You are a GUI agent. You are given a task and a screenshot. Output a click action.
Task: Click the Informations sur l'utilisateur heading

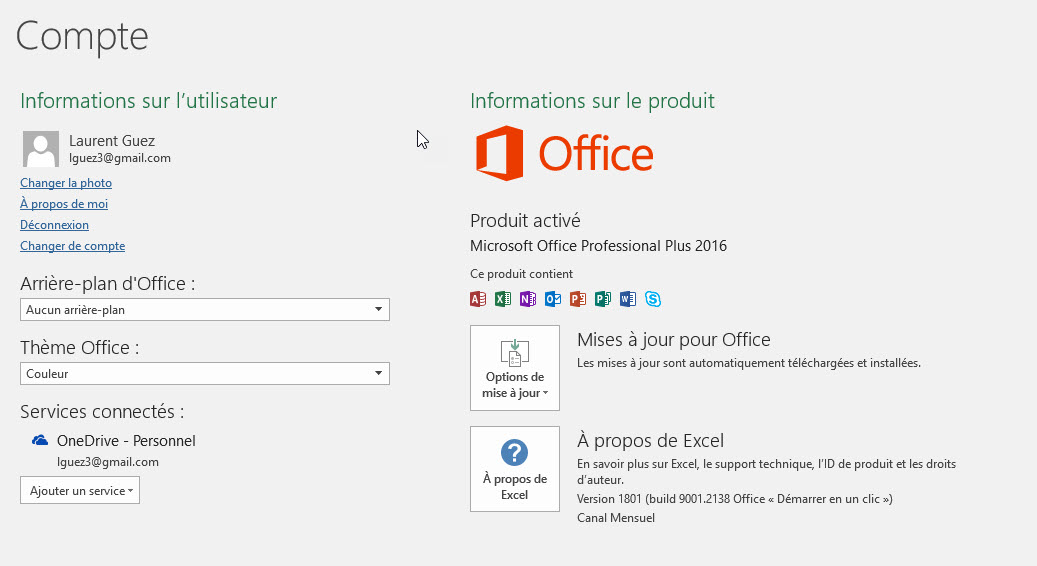click(x=149, y=101)
